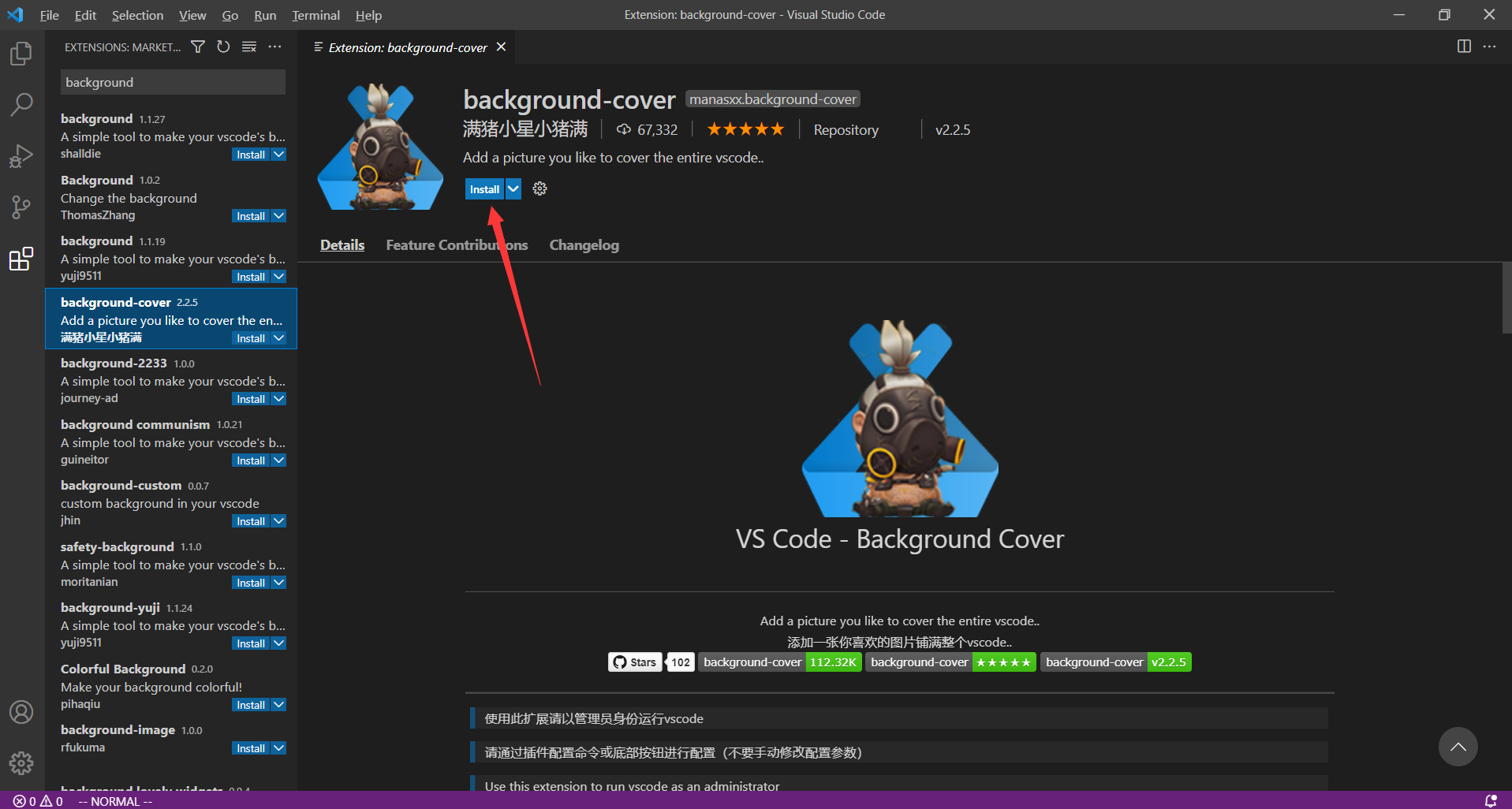The width and height of the screenshot is (1512, 809).
Task: Clear extensions search results icon
Action: coord(249,47)
